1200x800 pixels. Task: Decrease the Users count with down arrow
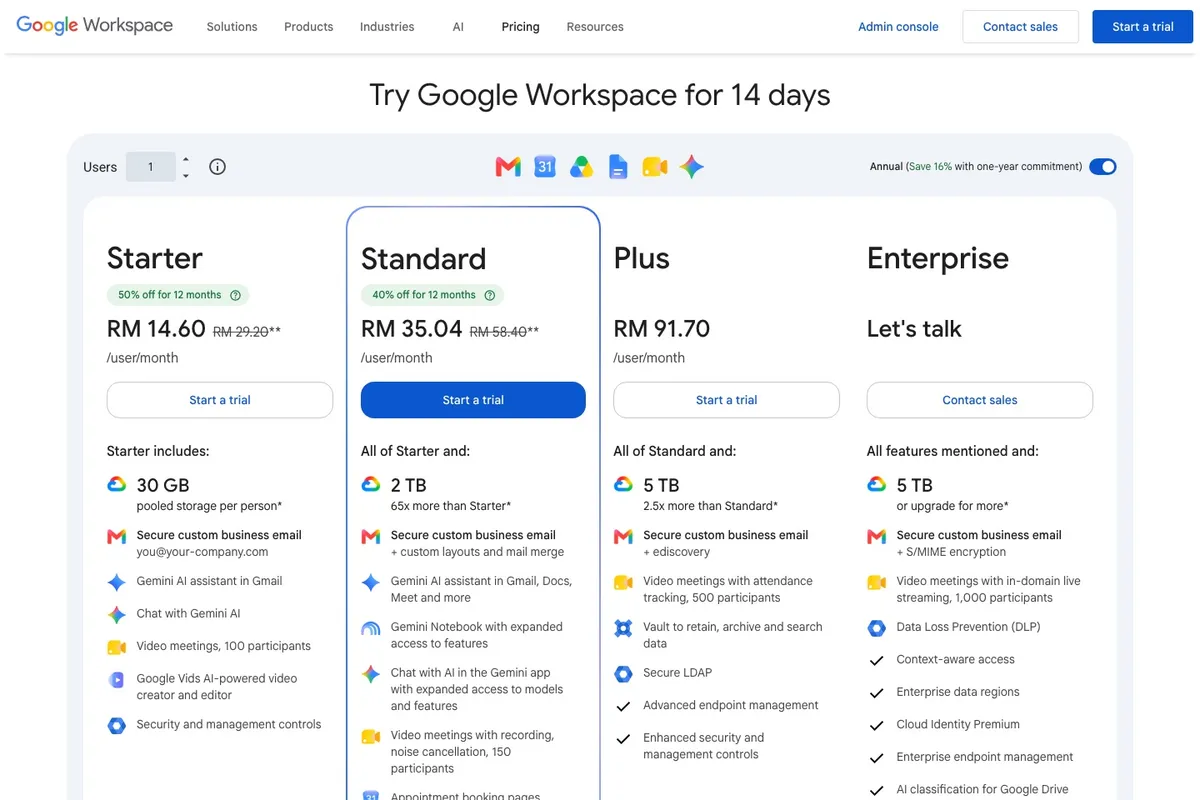click(186, 176)
